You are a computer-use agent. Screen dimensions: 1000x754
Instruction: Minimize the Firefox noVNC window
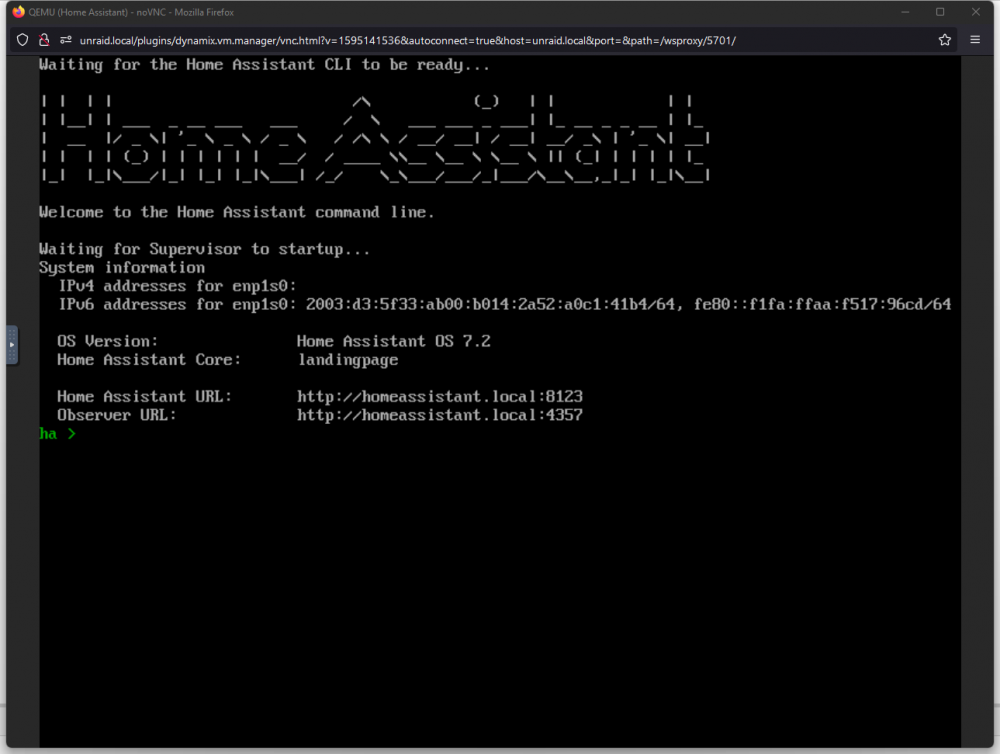[904, 12]
